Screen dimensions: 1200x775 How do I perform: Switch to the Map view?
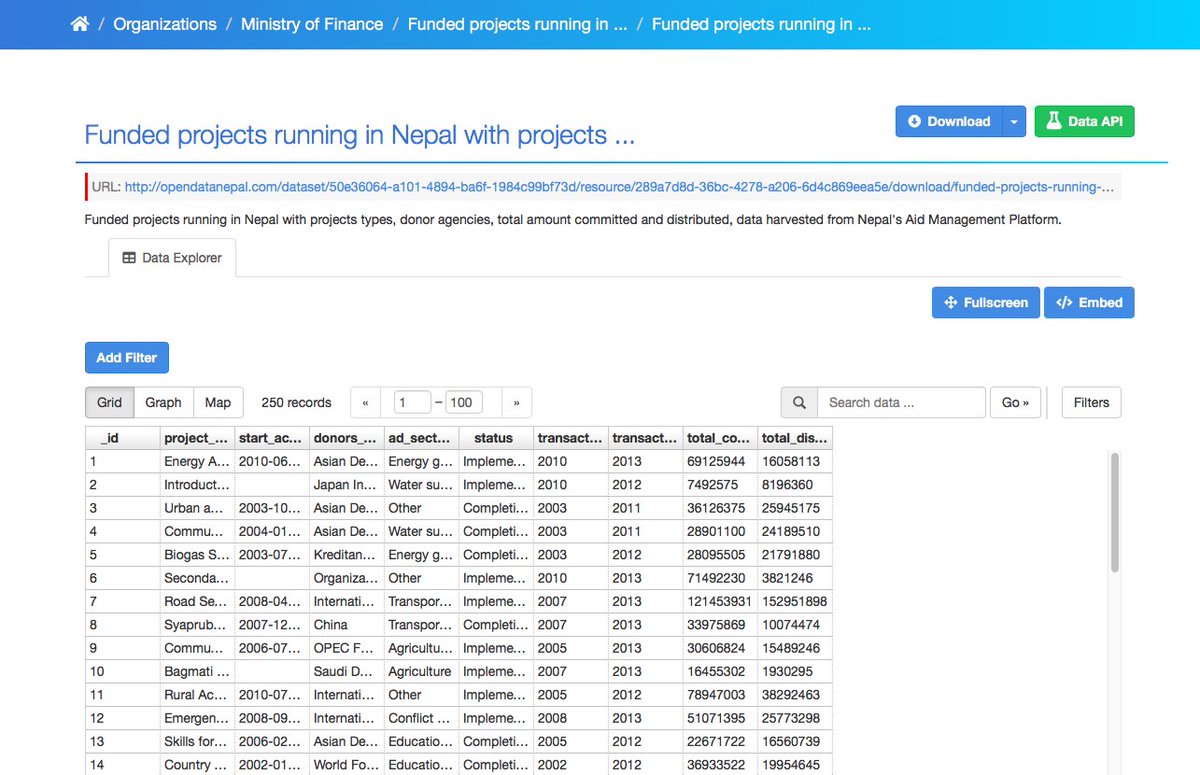pos(218,402)
